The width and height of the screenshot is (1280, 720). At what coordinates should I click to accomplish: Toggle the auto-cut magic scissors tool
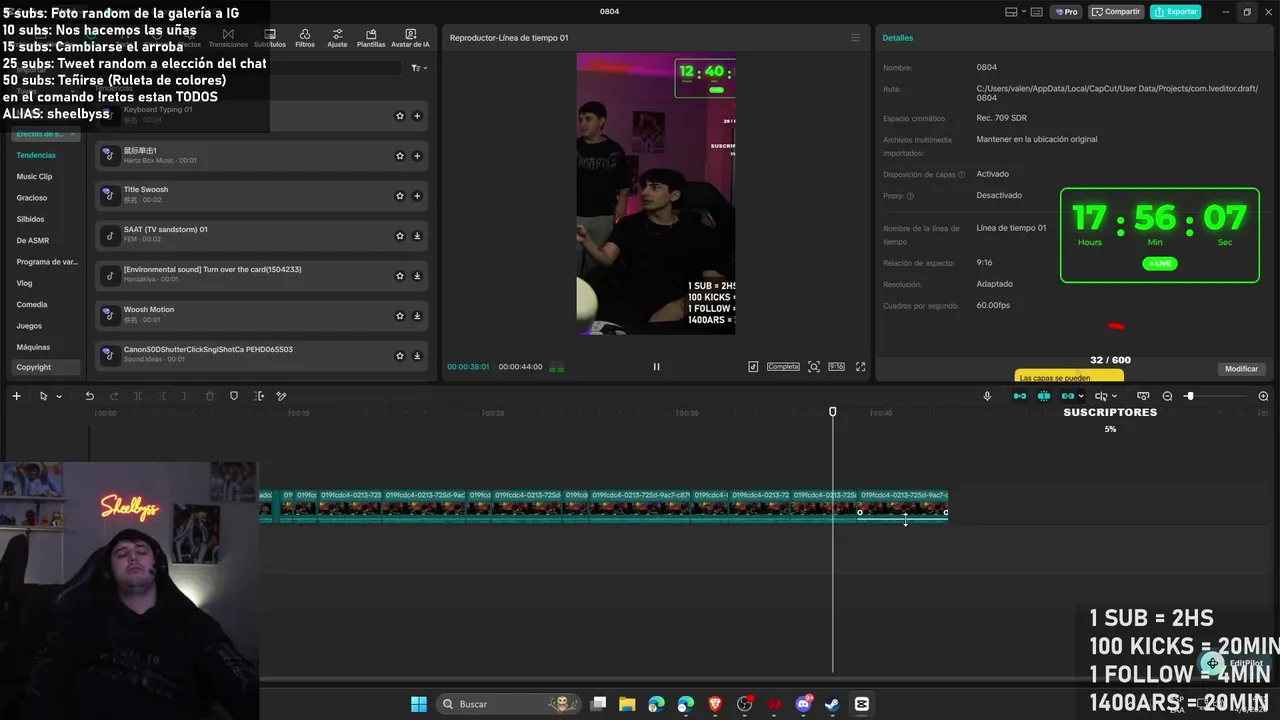[282, 396]
